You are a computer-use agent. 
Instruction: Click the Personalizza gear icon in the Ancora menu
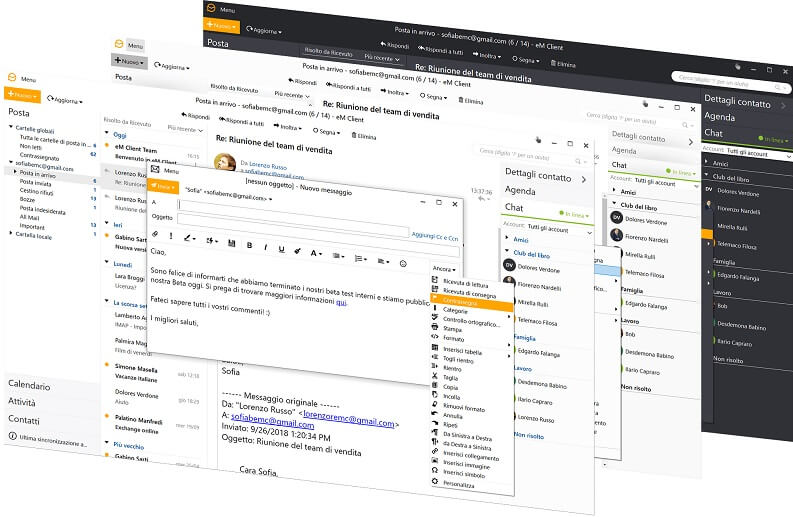pyautogui.click(x=434, y=481)
